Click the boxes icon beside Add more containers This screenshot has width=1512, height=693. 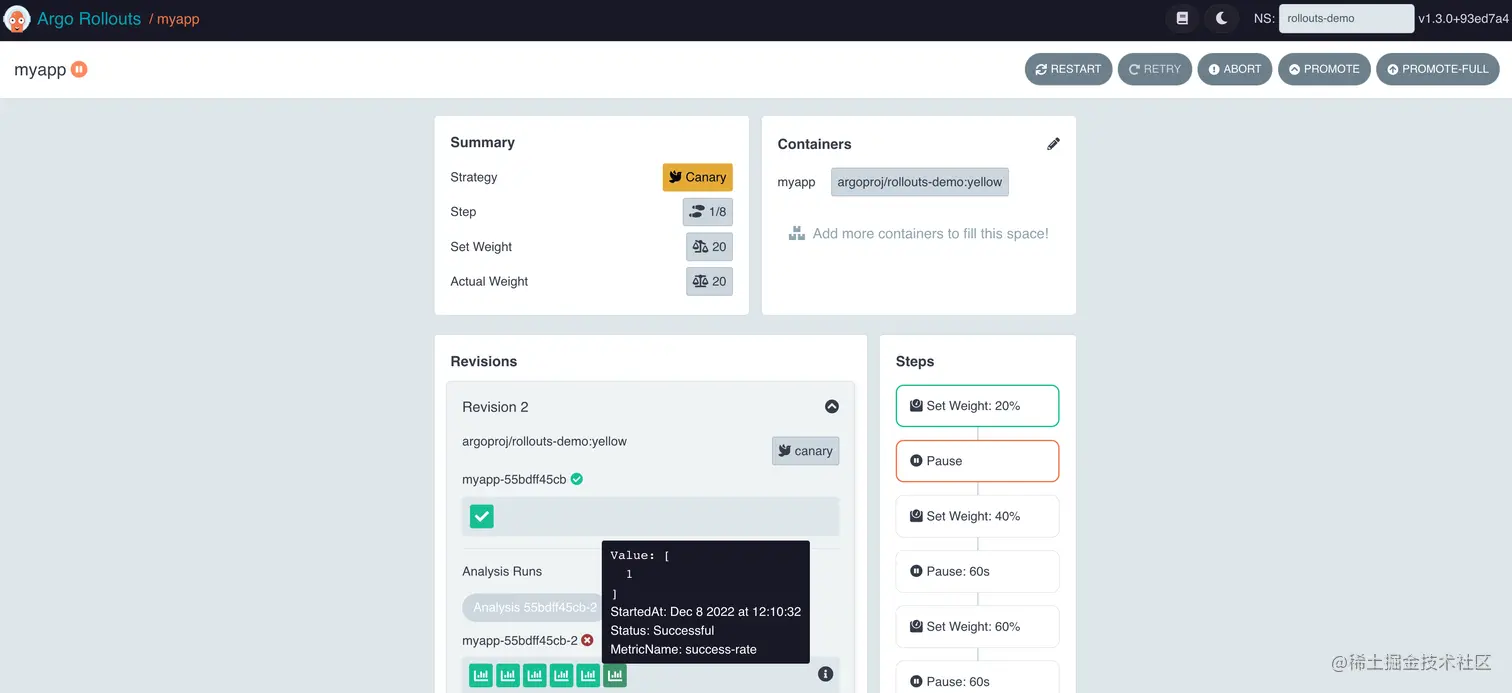pyautogui.click(x=797, y=234)
